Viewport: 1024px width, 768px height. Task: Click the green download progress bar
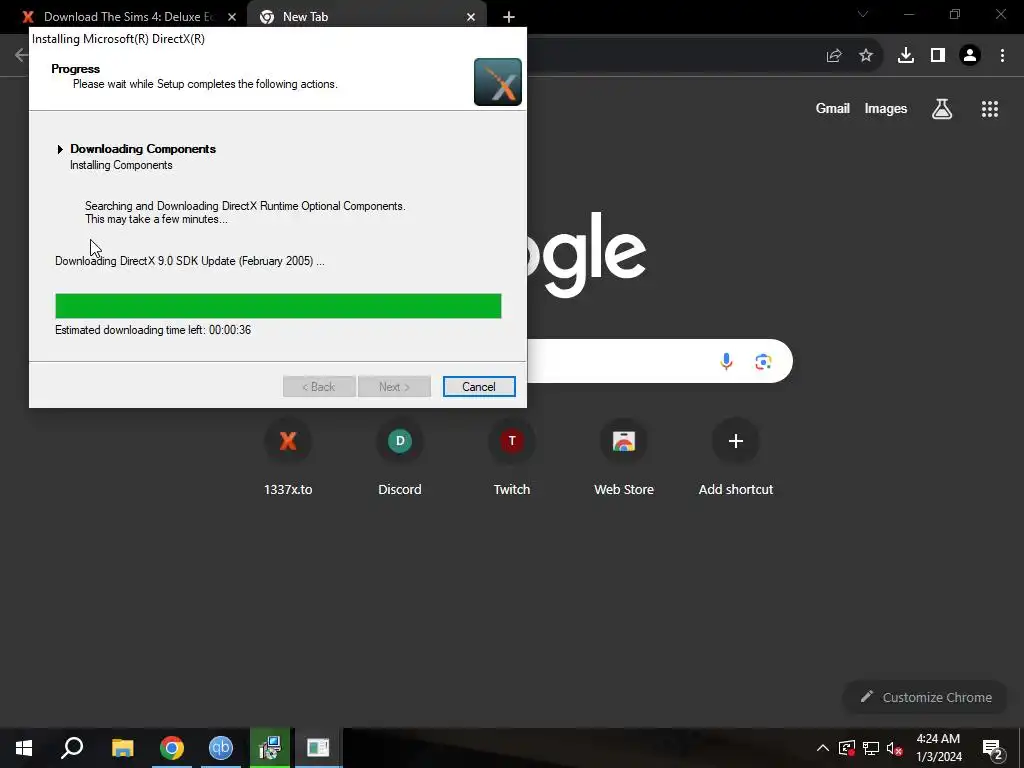point(278,306)
